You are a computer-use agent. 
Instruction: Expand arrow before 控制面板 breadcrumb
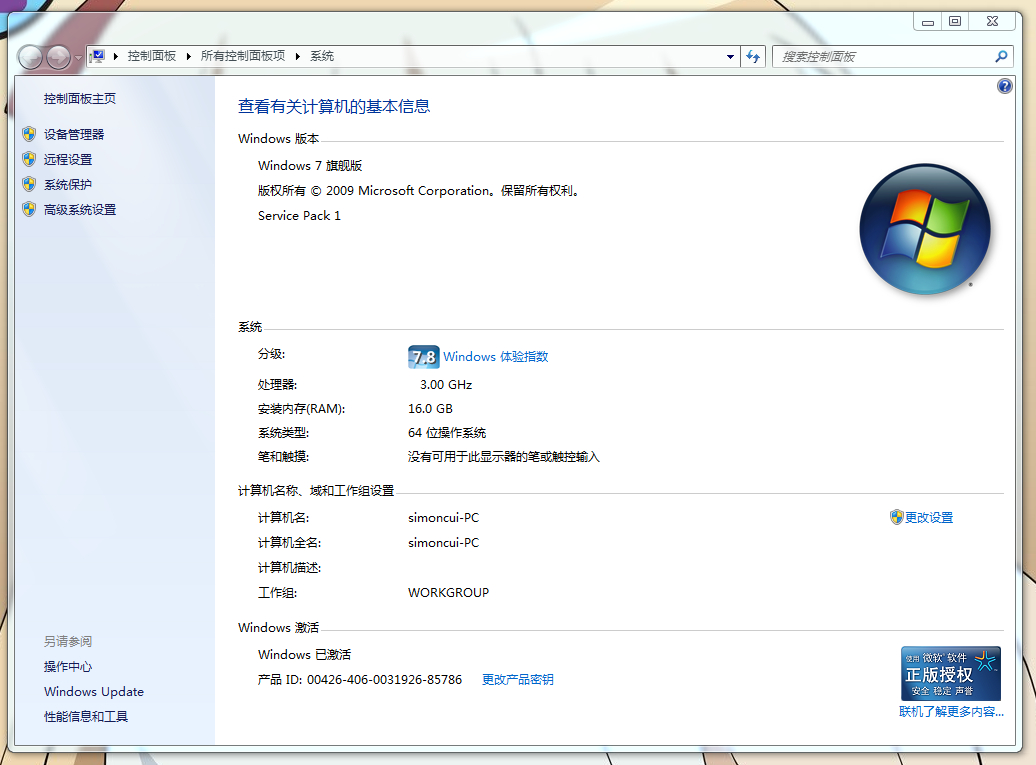116,56
